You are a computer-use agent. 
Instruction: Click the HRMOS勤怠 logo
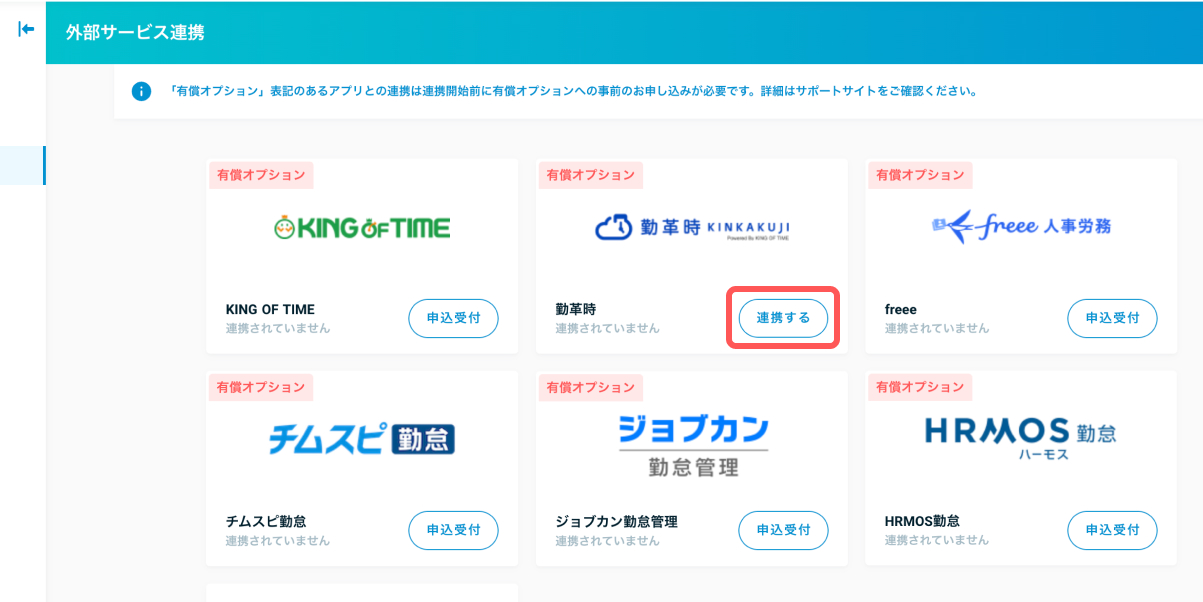pyautogui.click(x=1021, y=438)
